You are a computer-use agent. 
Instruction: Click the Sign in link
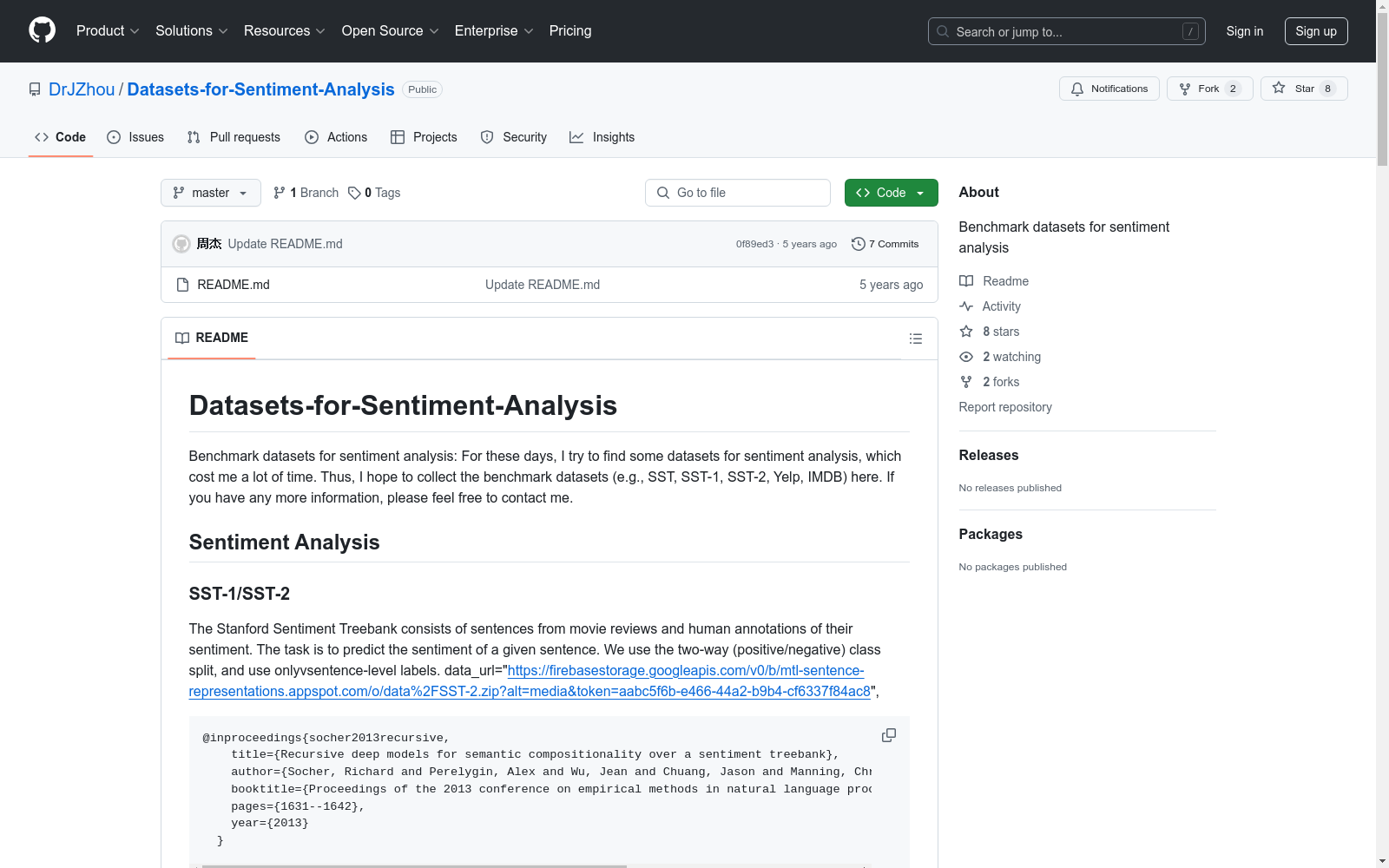(x=1244, y=31)
